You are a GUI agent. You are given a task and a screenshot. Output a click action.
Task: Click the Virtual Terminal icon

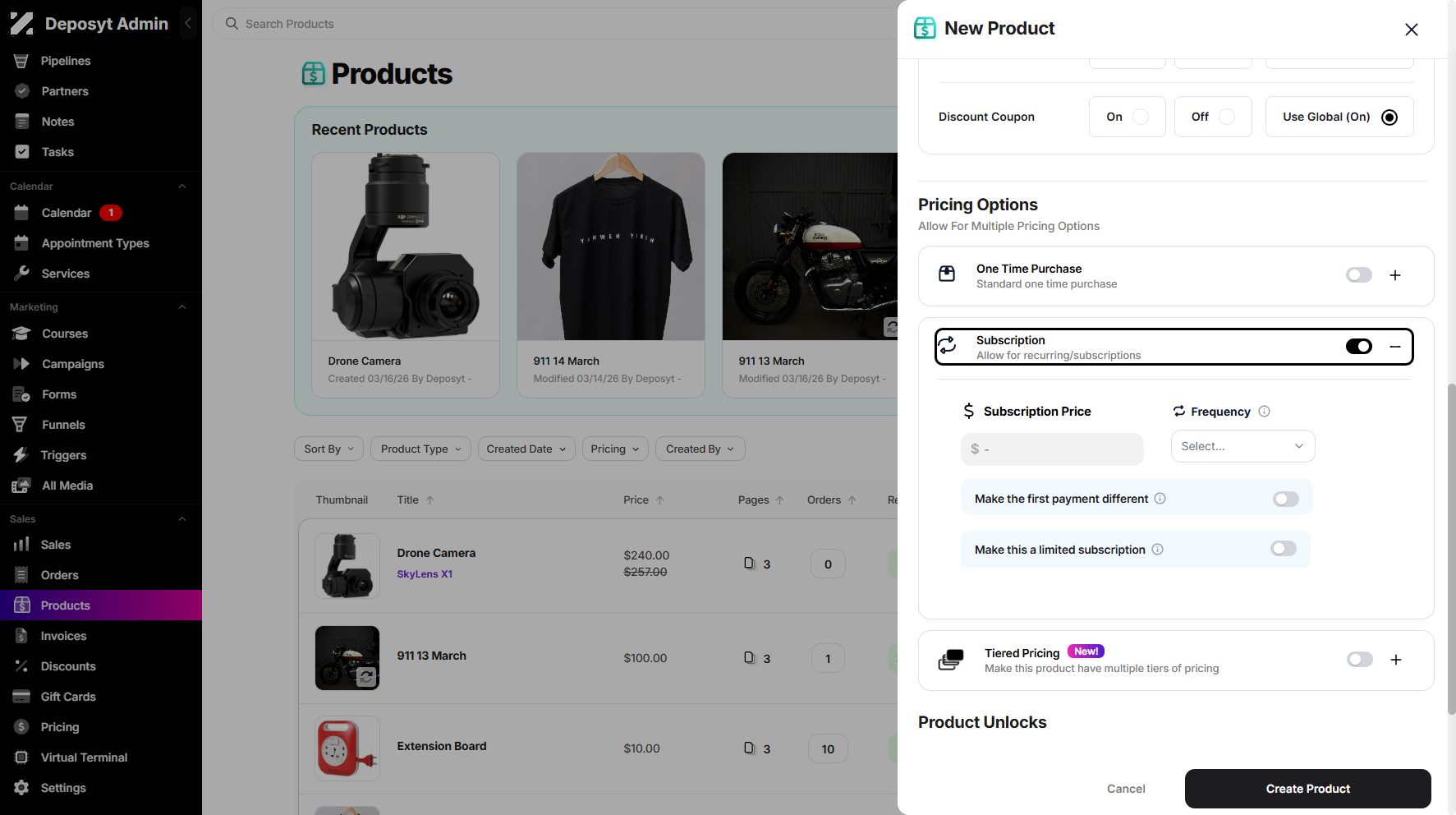coord(22,757)
